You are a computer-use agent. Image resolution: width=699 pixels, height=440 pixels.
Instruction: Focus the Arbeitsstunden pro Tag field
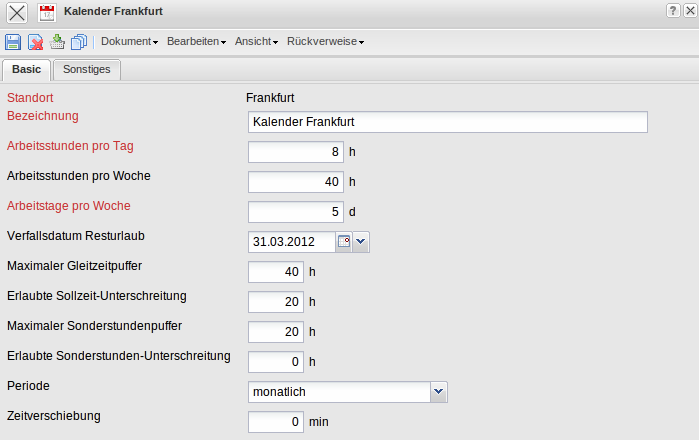[296, 152]
